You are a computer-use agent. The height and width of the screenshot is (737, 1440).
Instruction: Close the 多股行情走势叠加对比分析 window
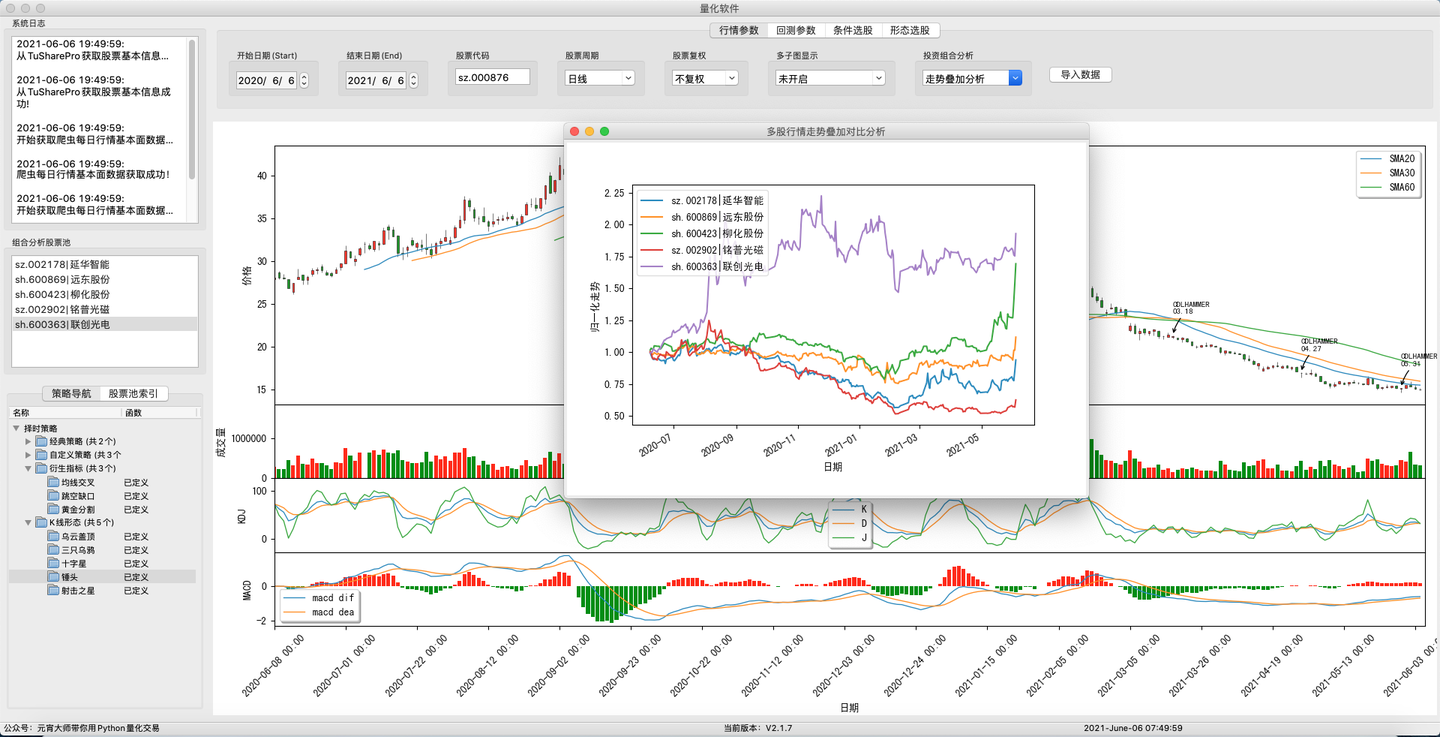click(575, 131)
